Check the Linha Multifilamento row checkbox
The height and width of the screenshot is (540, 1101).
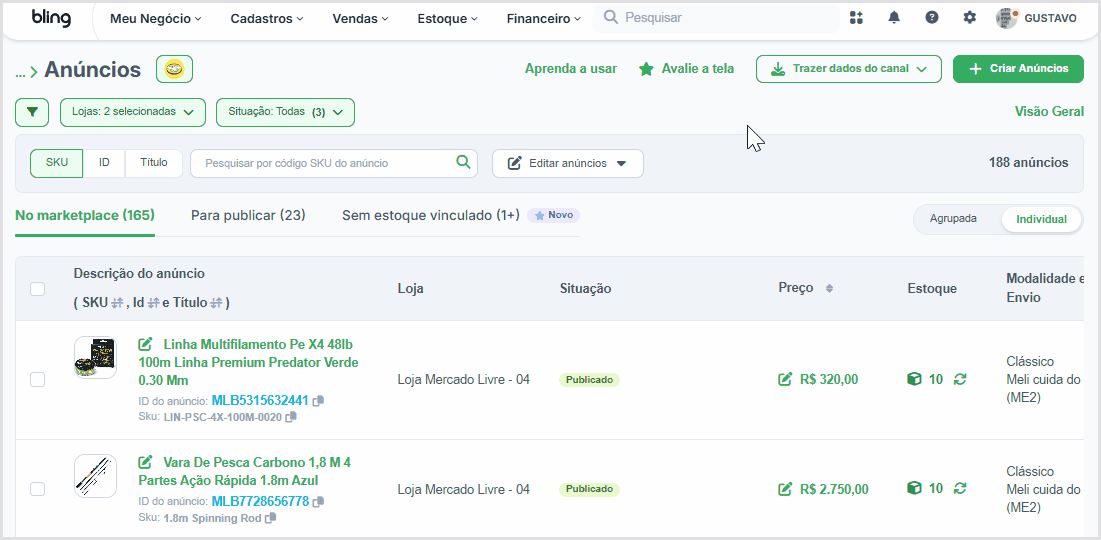point(37,379)
